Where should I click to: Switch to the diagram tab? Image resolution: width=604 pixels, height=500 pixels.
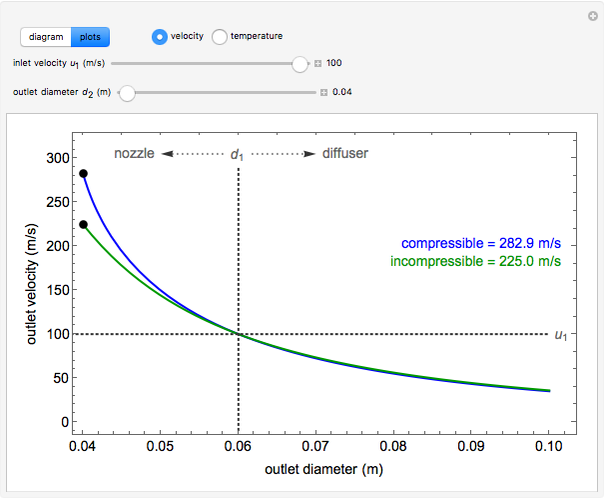[46, 37]
